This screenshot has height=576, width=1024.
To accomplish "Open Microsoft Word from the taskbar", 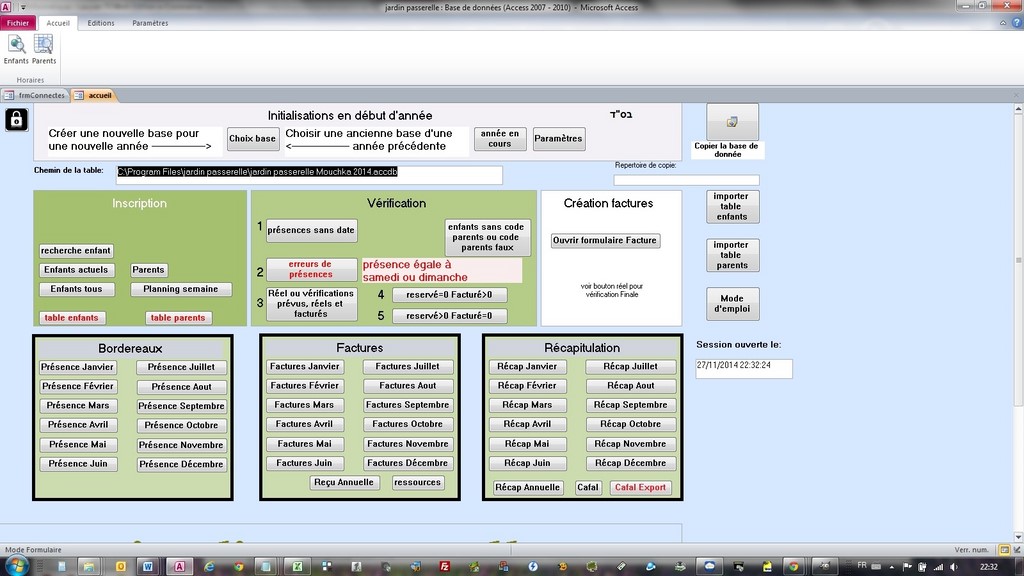I will pos(149,566).
